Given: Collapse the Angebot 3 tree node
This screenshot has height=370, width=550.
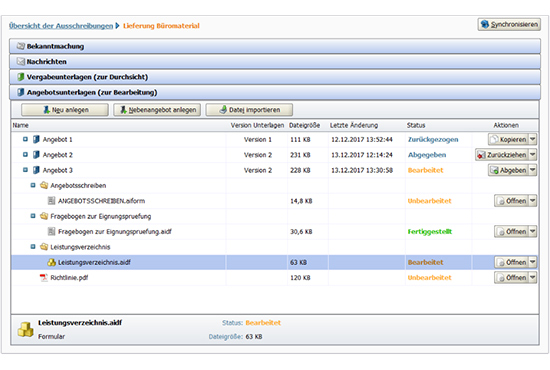Looking at the screenshot, I should click(x=25, y=170).
